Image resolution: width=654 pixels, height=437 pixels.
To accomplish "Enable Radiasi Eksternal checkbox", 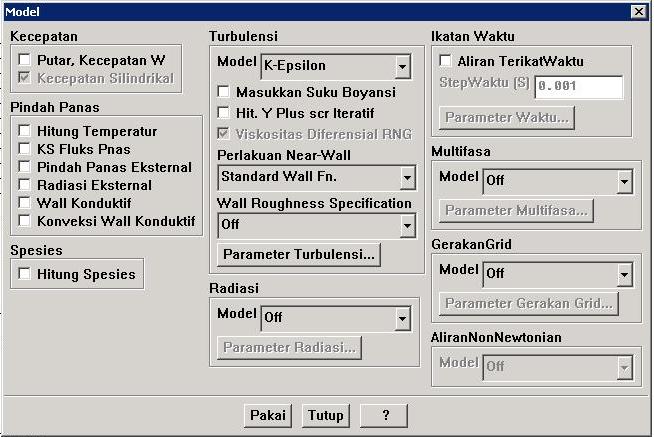I will tap(25, 185).
